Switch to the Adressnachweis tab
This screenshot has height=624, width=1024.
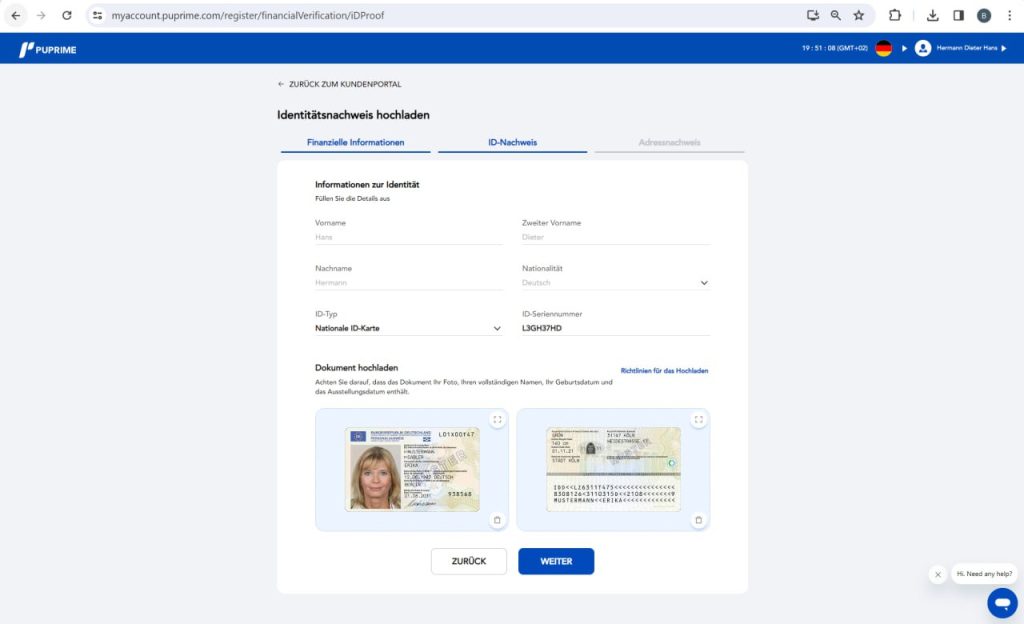tap(669, 142)
